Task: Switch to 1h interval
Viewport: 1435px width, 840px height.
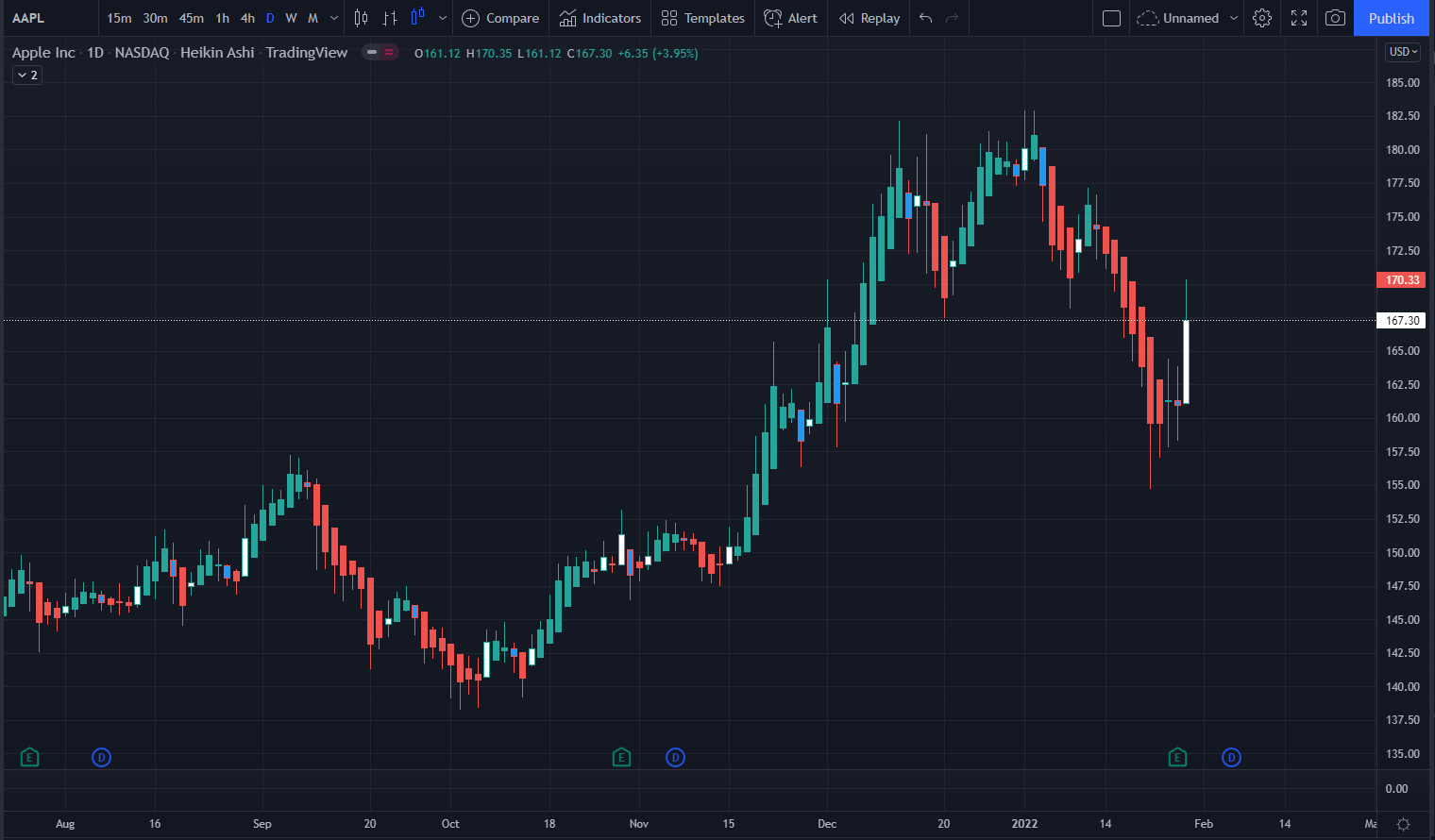Action: tap(223, 18)
